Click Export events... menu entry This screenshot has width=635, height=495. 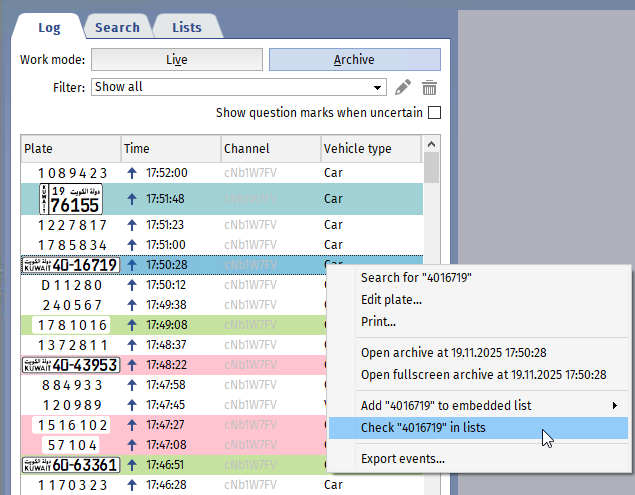tap(403, 459)
